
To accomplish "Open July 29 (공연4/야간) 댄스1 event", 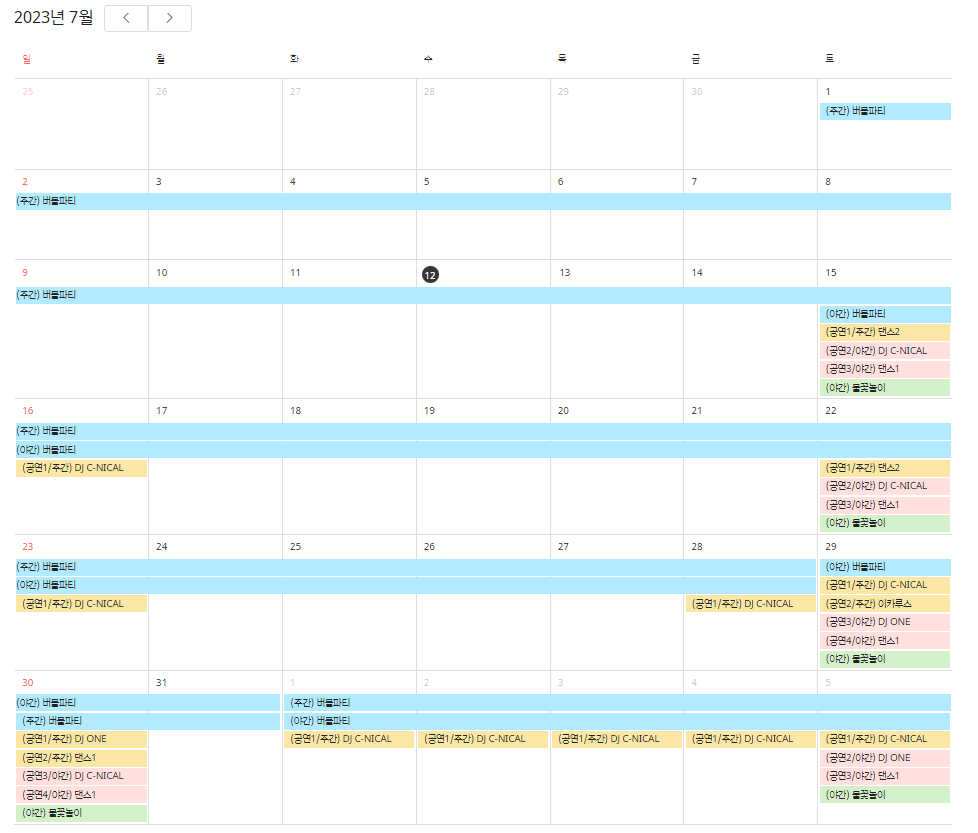I will click(885, 641).
